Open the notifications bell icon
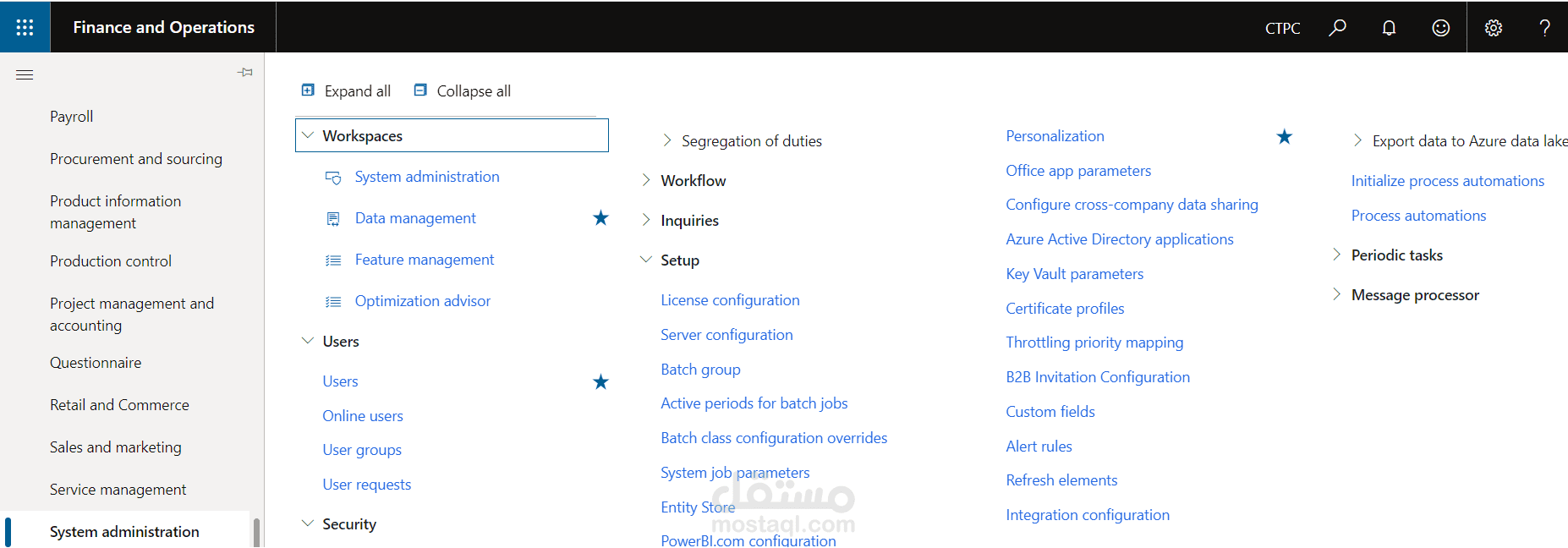Image resolution: width=1568 pixels, height=548 pixels. (1389, 28)
